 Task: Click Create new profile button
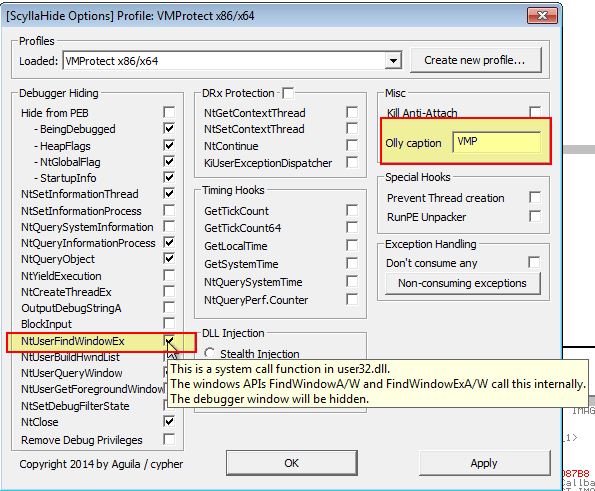[x=475, y=60]
